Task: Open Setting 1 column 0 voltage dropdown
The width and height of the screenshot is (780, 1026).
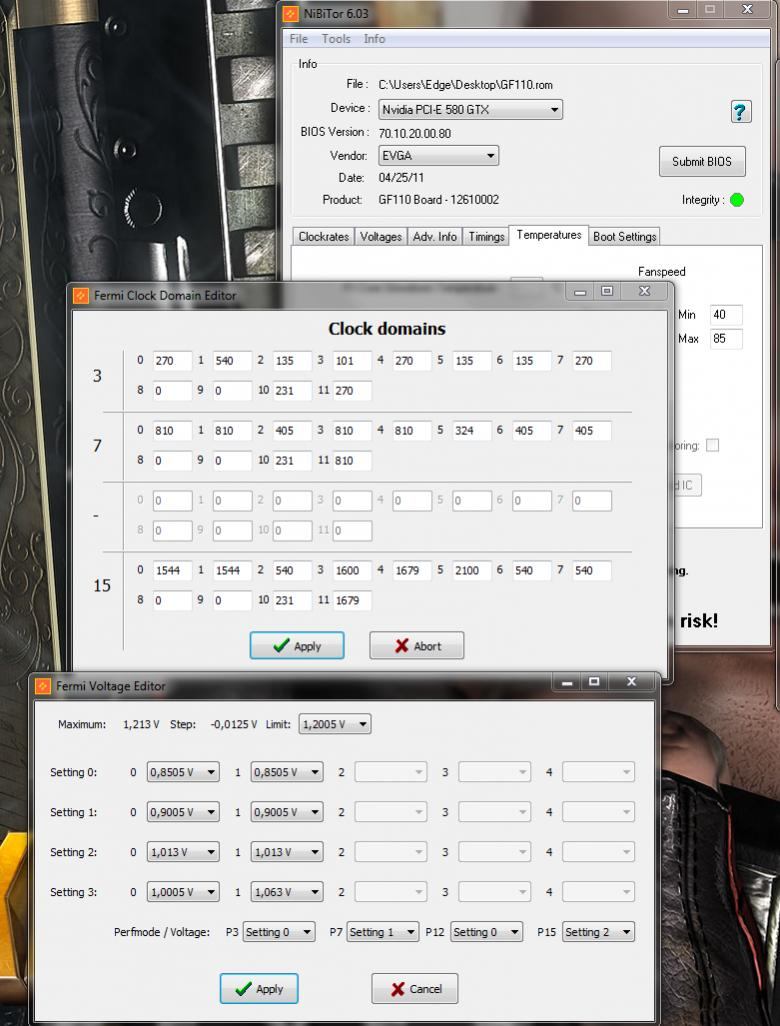Action: [x=183, y=812]
